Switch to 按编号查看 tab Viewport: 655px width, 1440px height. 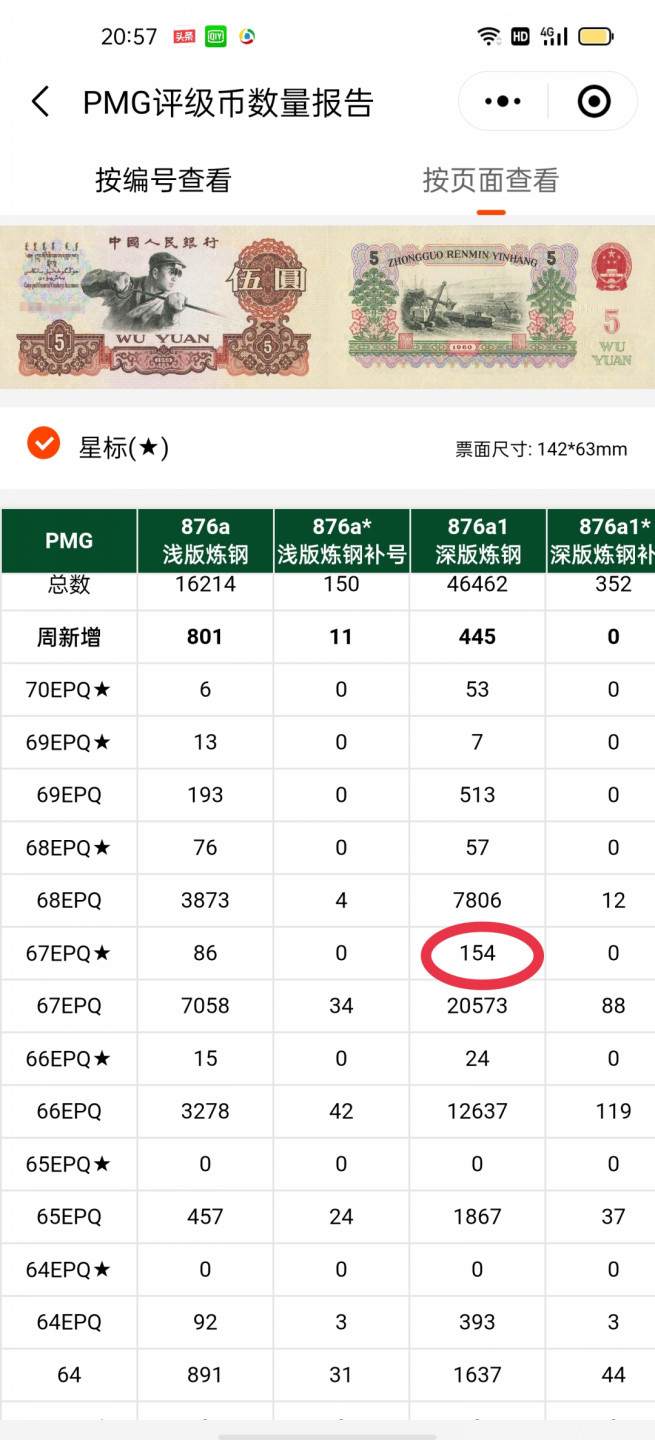[x=163, y=180]
